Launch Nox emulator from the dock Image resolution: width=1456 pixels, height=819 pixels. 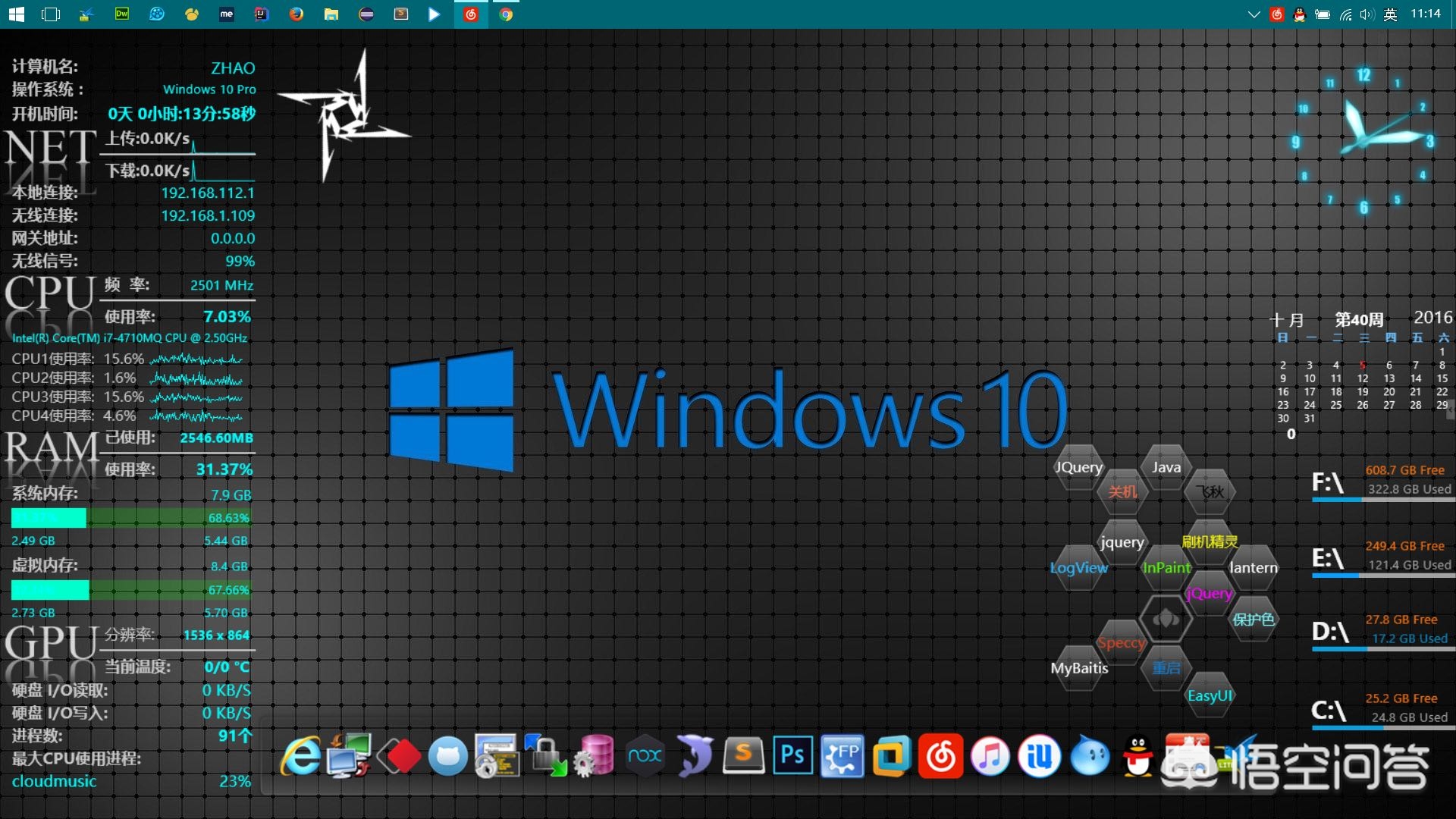click(x=645, y=755)
